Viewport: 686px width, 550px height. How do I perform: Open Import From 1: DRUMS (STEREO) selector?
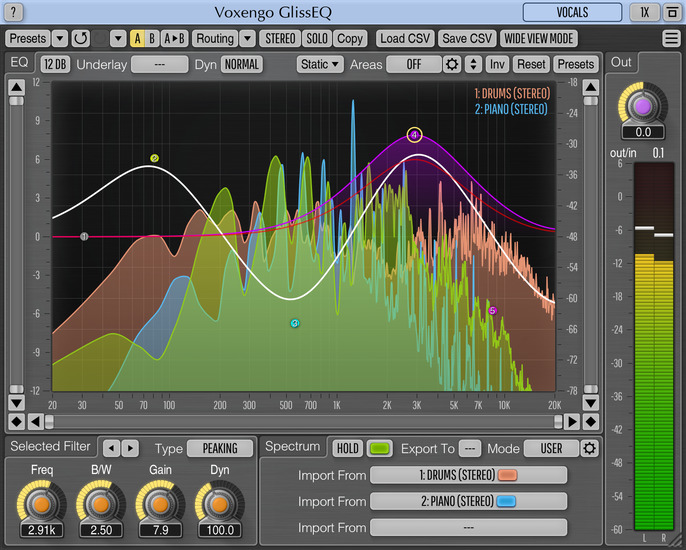click(x=468, y=475)
